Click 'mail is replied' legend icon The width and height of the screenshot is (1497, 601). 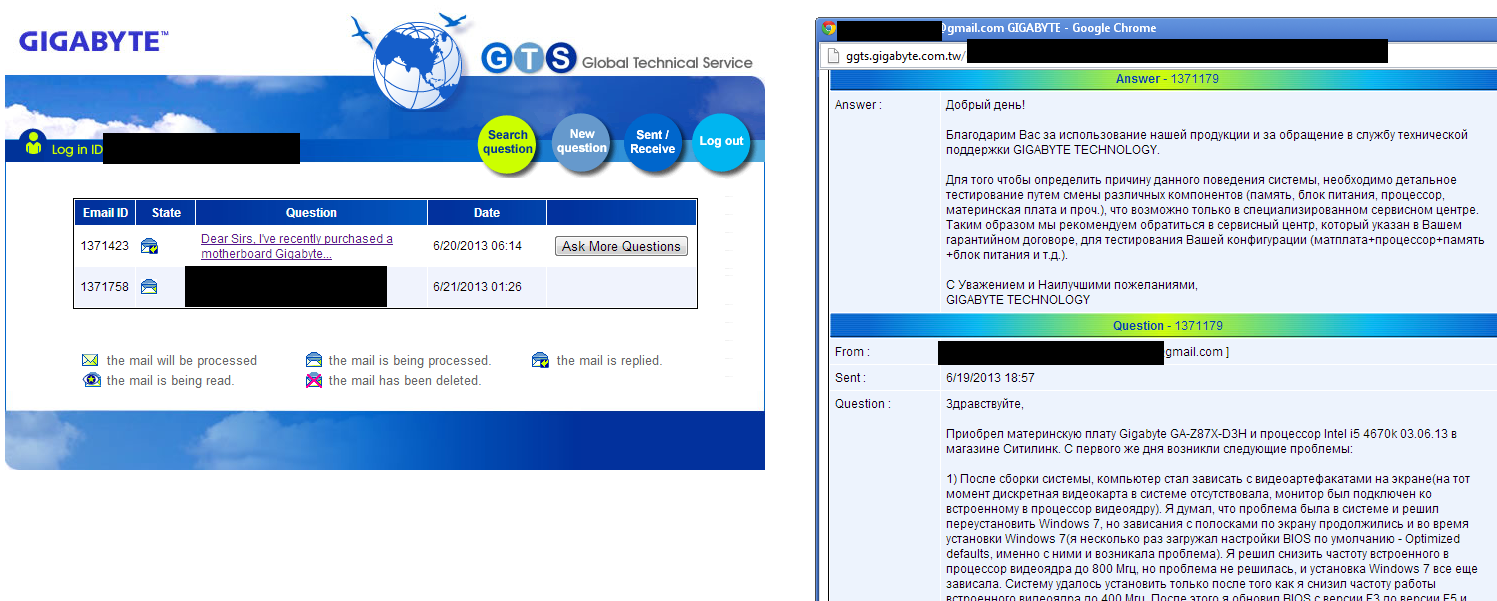point(541,360)
